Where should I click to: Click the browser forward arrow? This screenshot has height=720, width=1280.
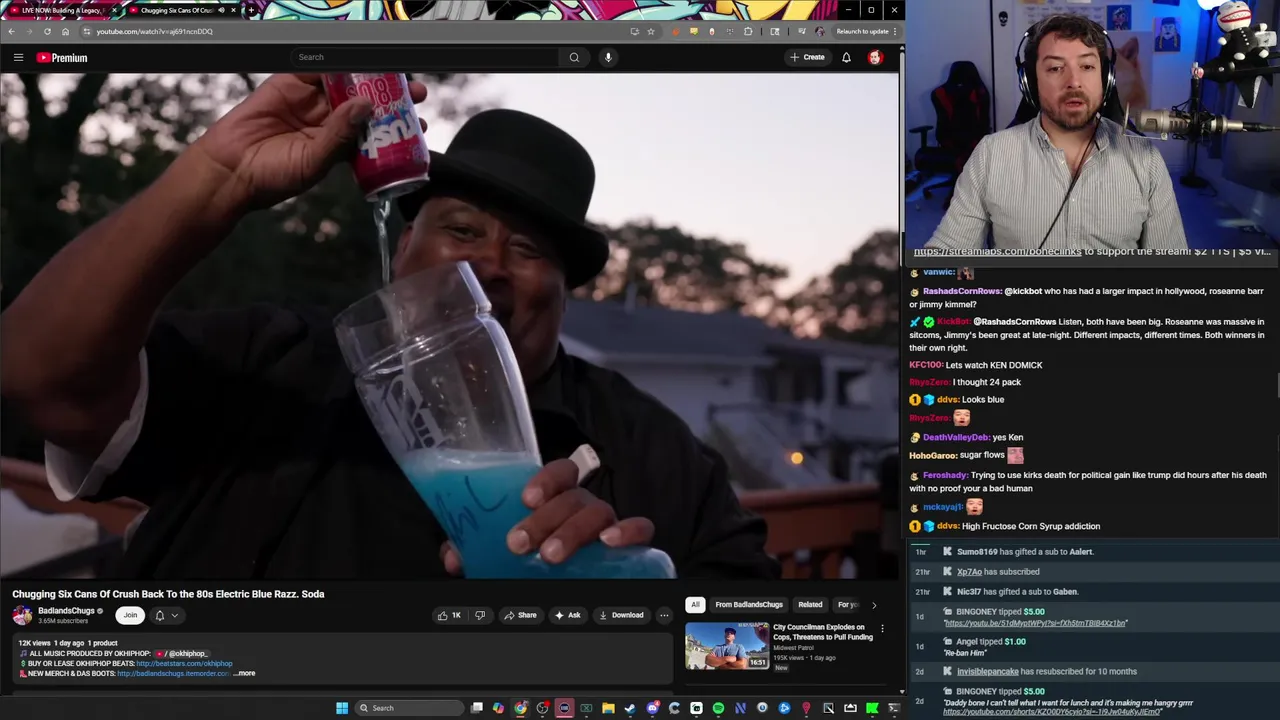coord(29,31)
